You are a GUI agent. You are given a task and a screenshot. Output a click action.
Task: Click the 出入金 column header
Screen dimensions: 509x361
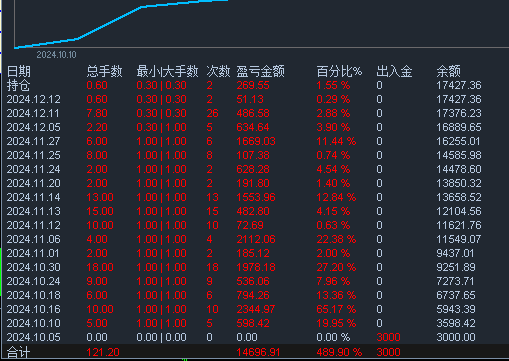pyautogui.click(x=394, y=71)
